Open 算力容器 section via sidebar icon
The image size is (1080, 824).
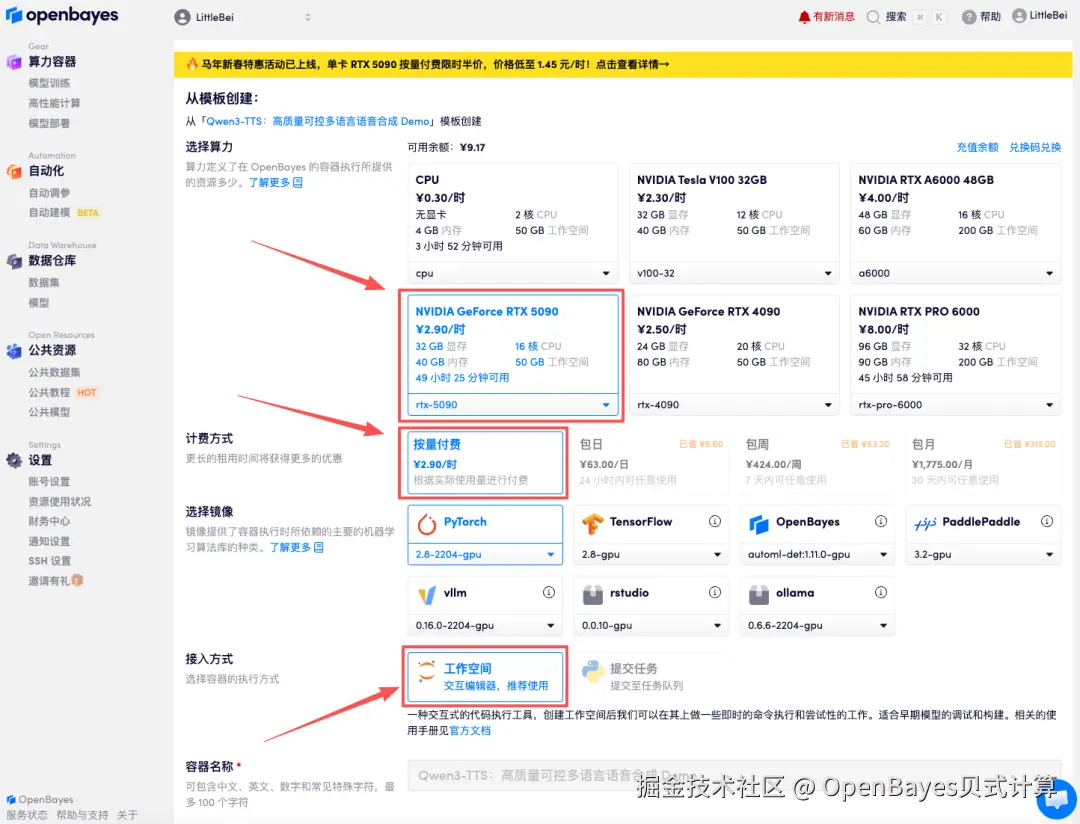[x=13, y=62]
